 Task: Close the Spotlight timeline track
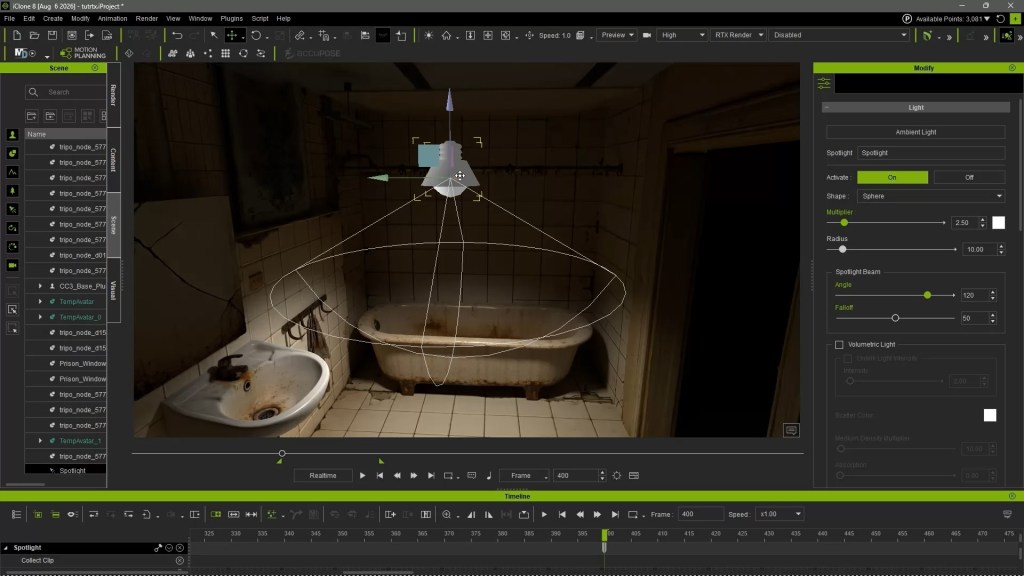click(180, 548)
